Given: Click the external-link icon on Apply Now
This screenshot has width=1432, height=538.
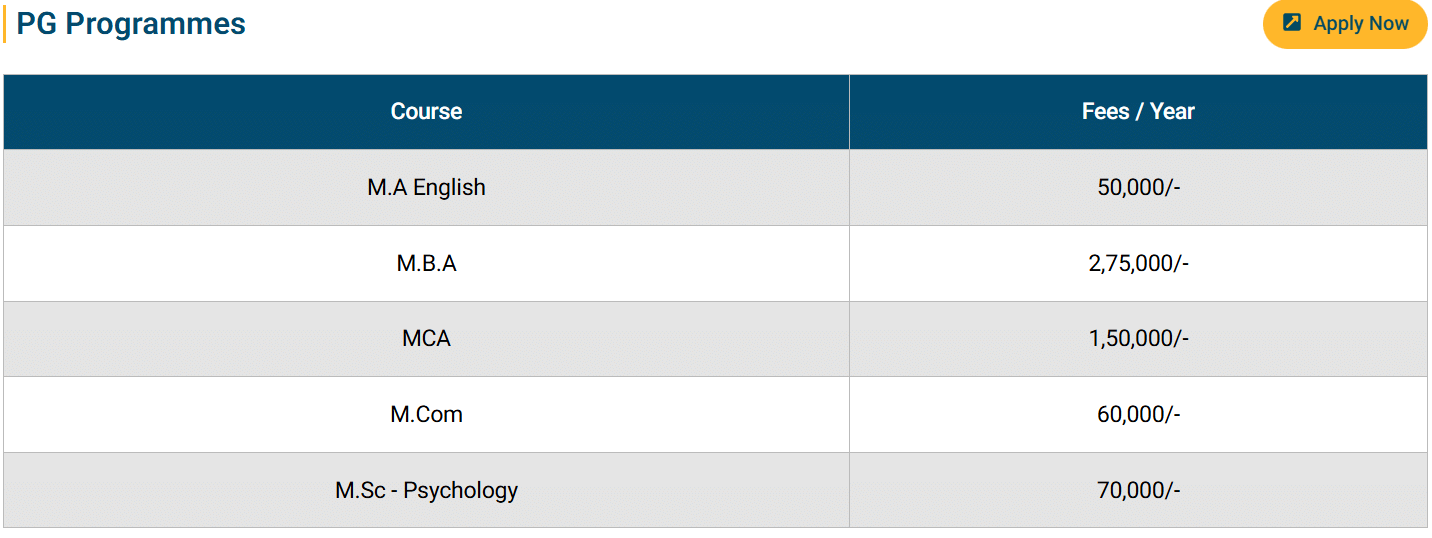Looking at the screenshot, I should pos(1292,23).
